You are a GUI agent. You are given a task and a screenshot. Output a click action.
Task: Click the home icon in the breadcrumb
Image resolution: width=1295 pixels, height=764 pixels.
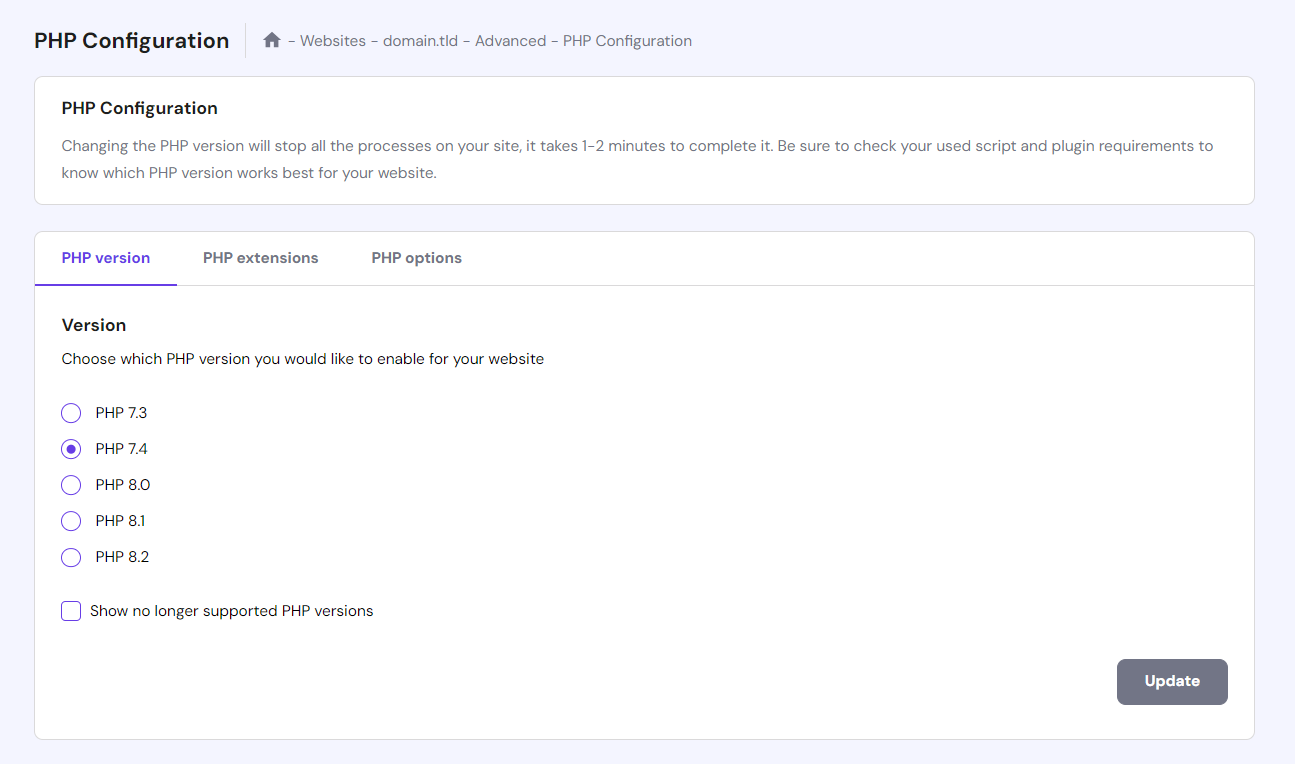tap(271, 39)
